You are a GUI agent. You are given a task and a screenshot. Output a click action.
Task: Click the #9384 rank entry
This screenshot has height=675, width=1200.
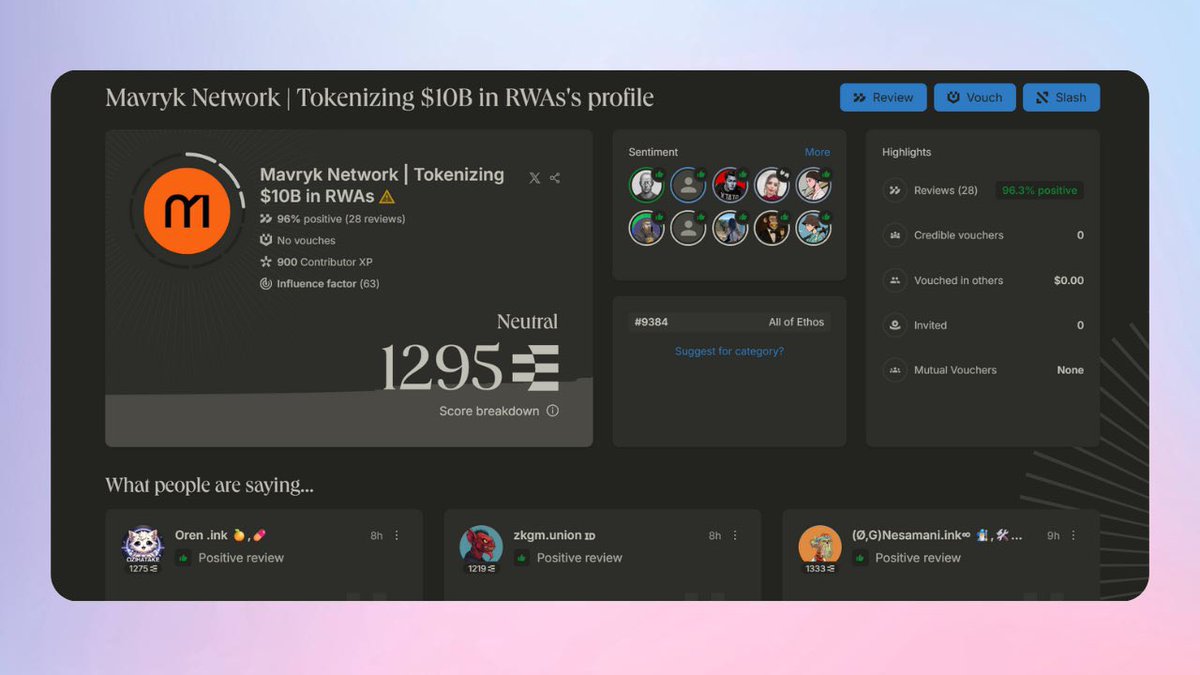[651, 322]
